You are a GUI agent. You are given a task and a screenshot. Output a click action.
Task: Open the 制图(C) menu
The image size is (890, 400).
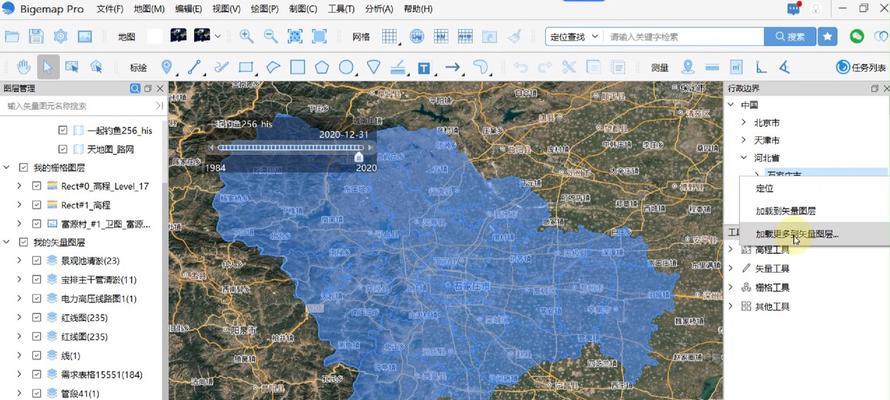coord(303,9)
